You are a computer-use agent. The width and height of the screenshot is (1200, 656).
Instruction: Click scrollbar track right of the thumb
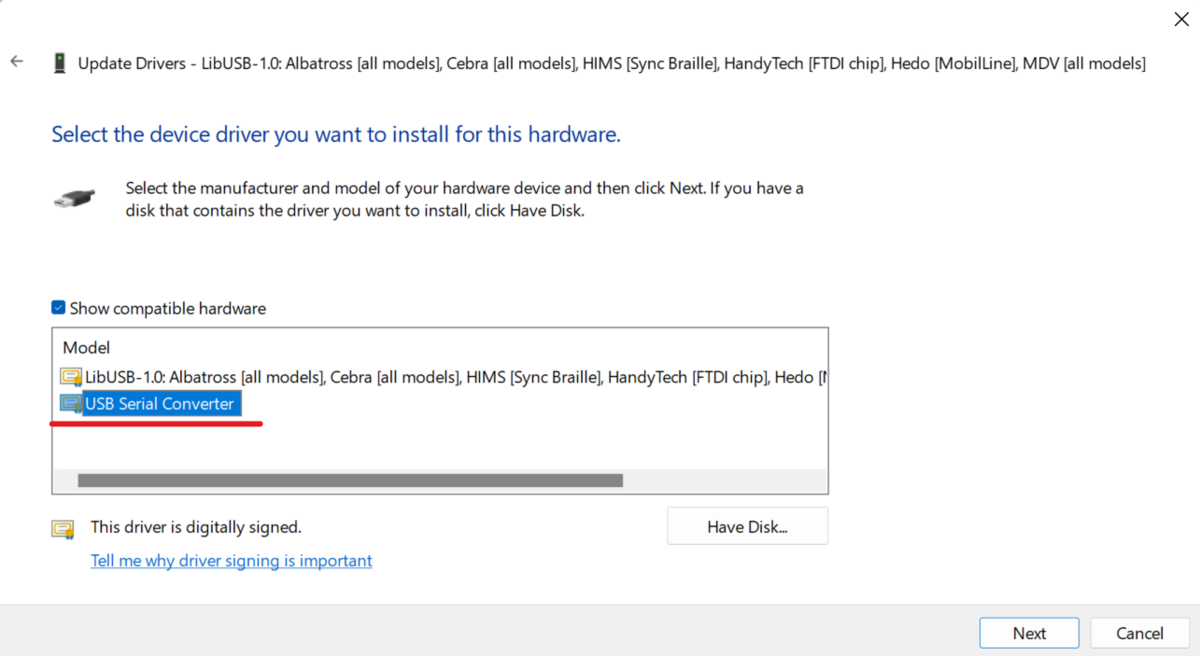[720, 481]
